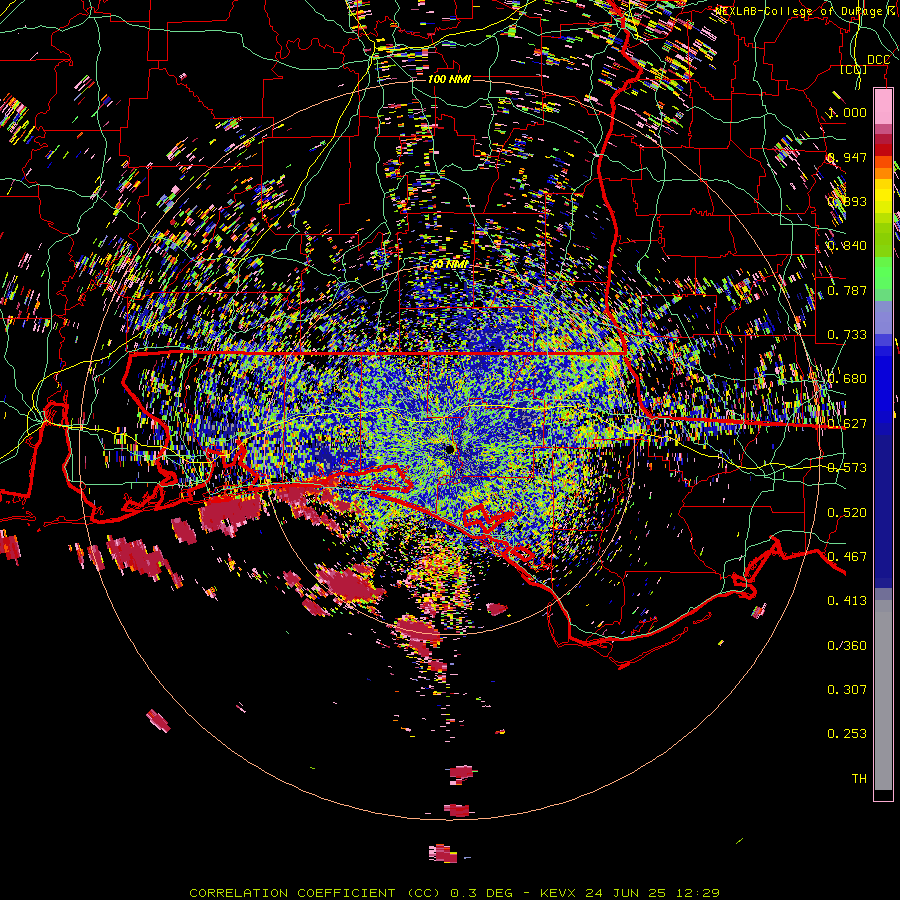This screenshot has height=900, width=900.
Task: Click the 0.573 legend value
Action: (x=847, y=468)
